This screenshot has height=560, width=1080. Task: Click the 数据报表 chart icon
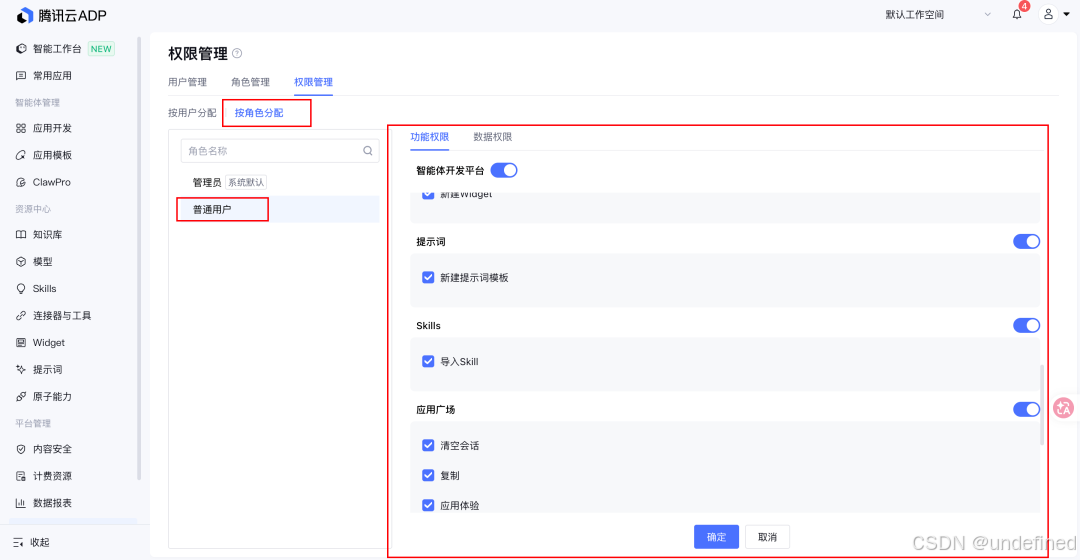pos(21,503)
